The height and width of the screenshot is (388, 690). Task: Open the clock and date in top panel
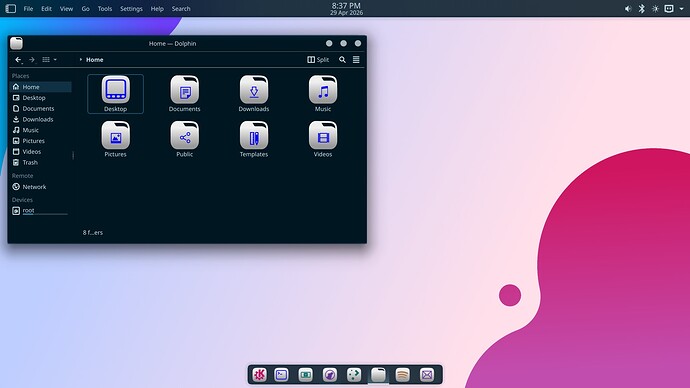[346, 9]
